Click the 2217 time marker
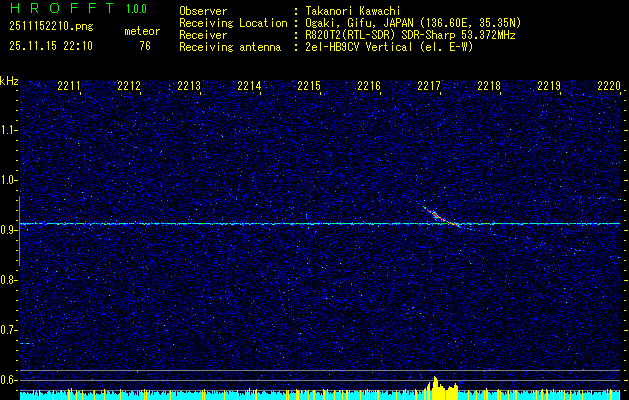This screenshot has width=629, height=400. 429,86
